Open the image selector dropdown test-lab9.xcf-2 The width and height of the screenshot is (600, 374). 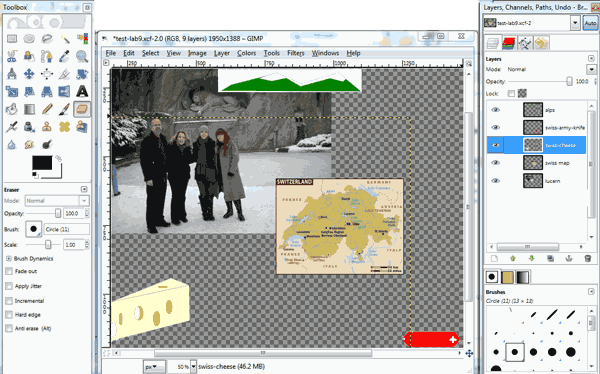pyautogui.click(x=575, y=23)
